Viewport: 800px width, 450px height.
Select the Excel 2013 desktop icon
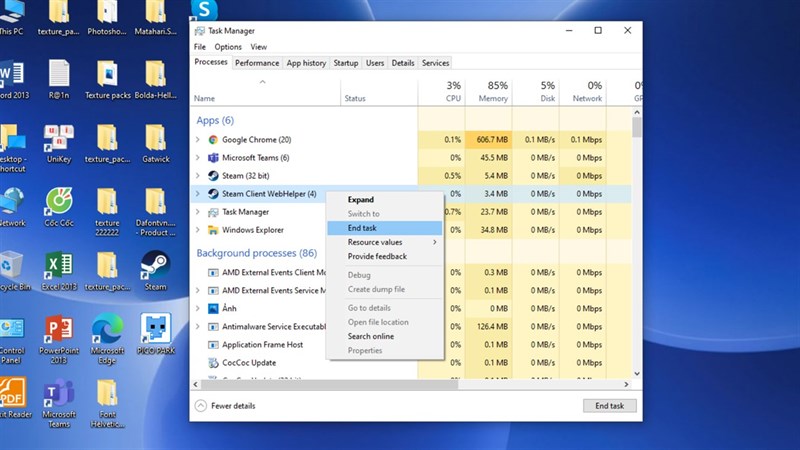coord(59,270)
